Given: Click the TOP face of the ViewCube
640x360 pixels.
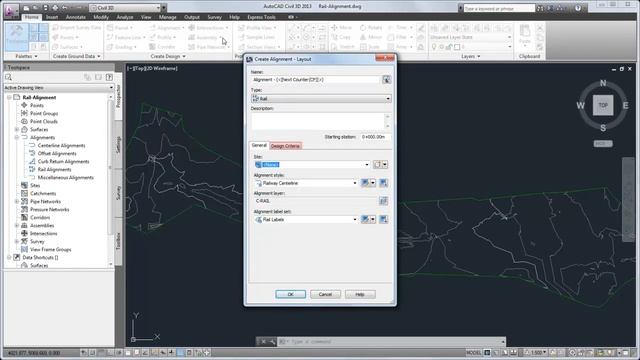Looking at the screenshot, I should 603,105.
